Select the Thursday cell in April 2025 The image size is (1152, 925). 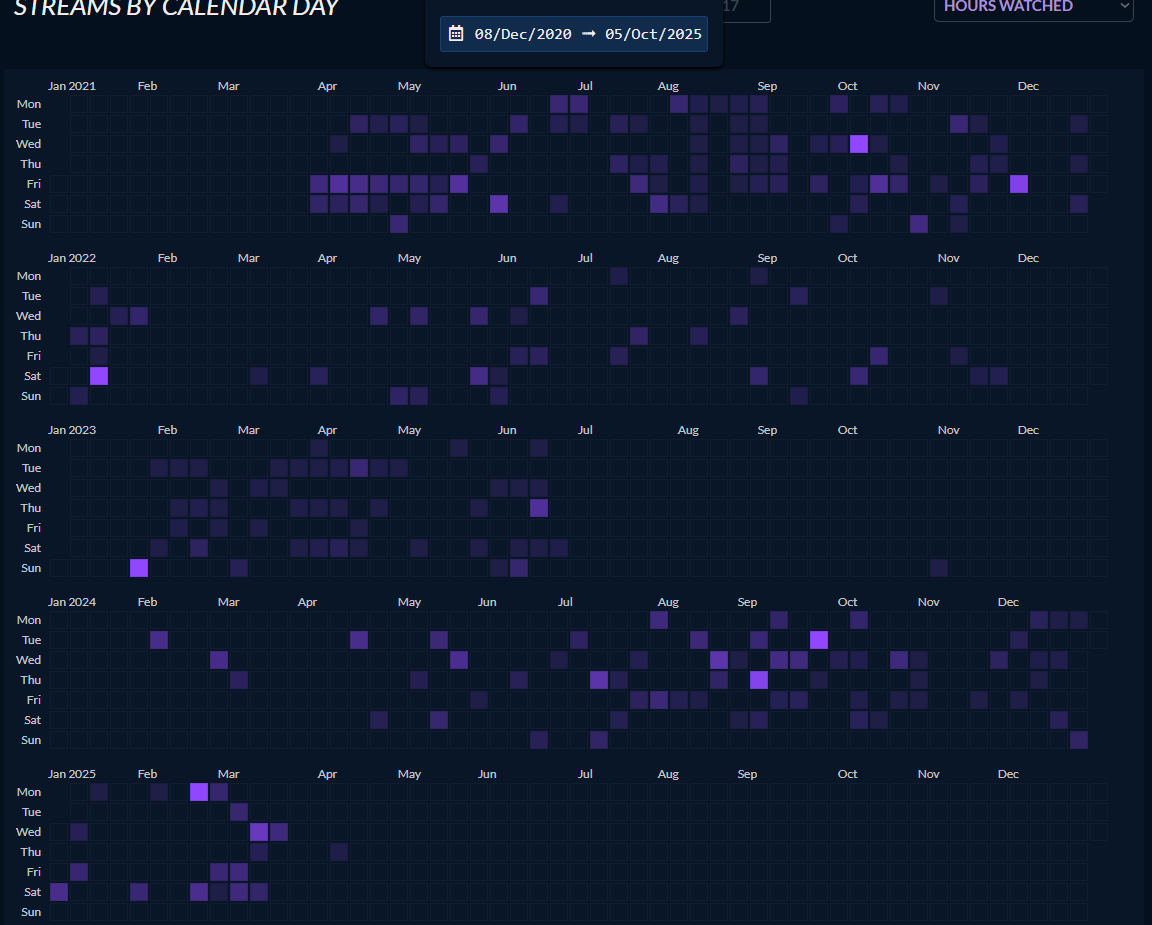pos(339,852)
